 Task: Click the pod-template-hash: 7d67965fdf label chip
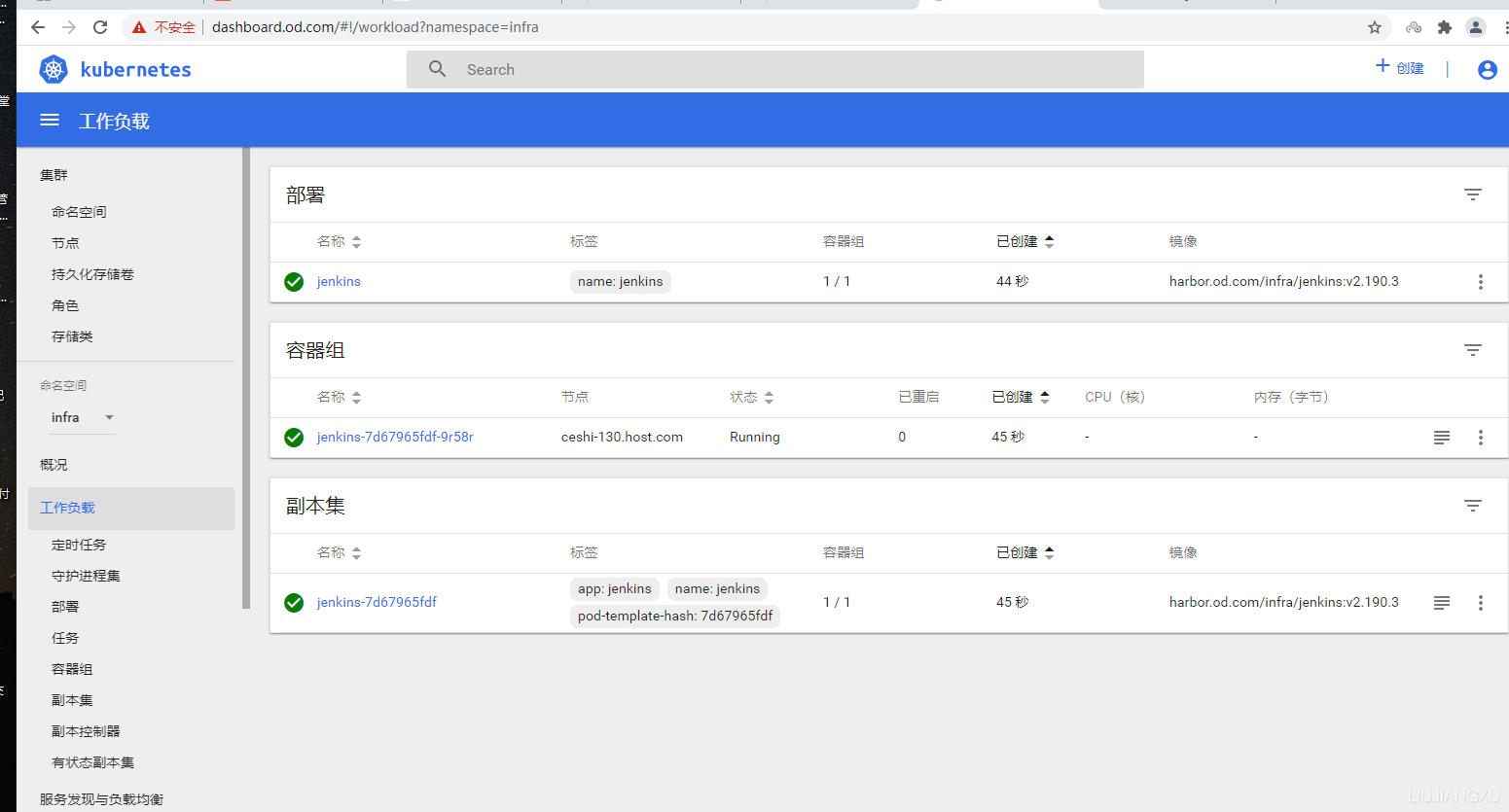click(x=675, y=616)
